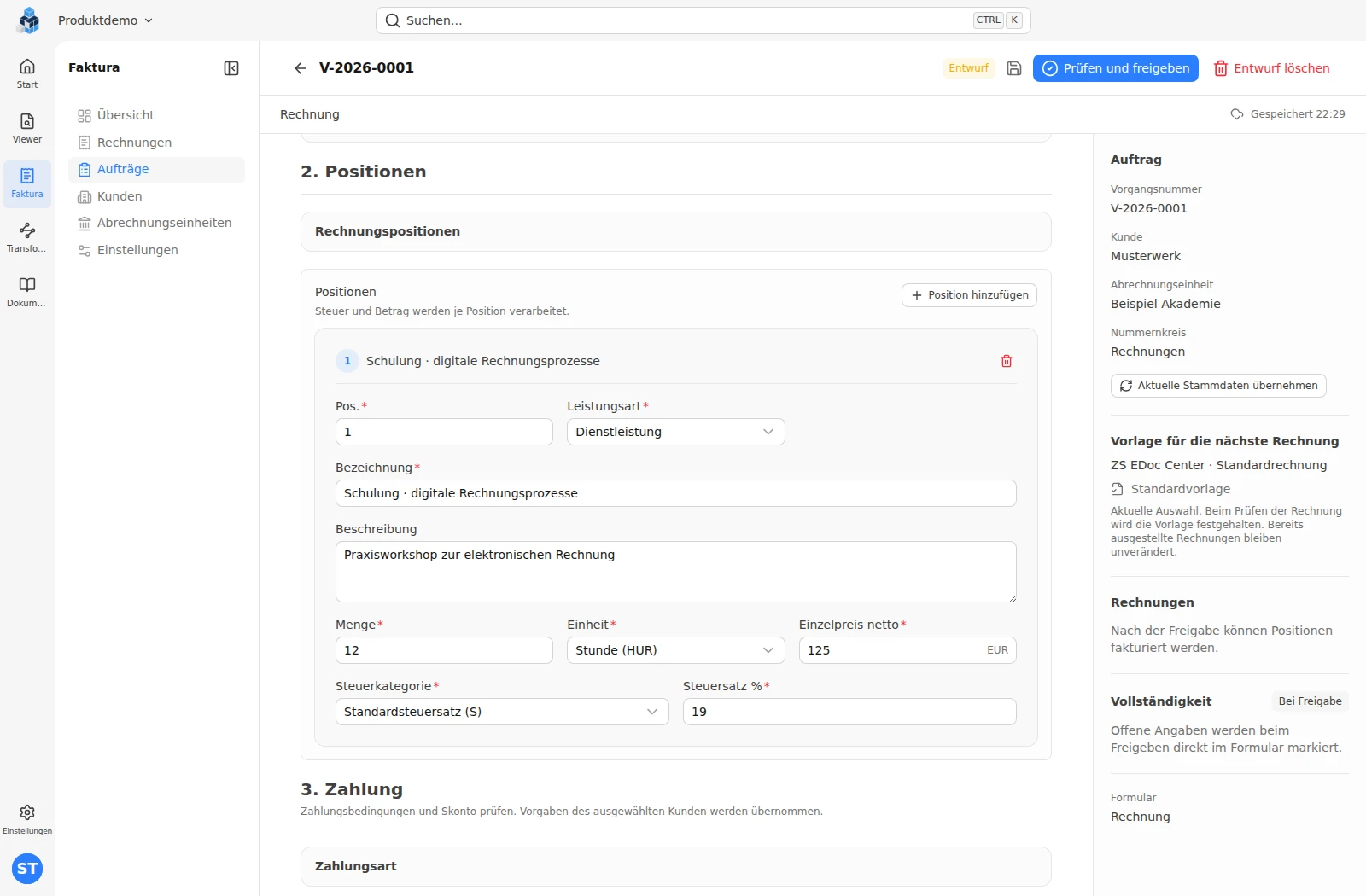Open the Start page in left rail
The width and height of the screenshot is (1366, 896).
27,73
